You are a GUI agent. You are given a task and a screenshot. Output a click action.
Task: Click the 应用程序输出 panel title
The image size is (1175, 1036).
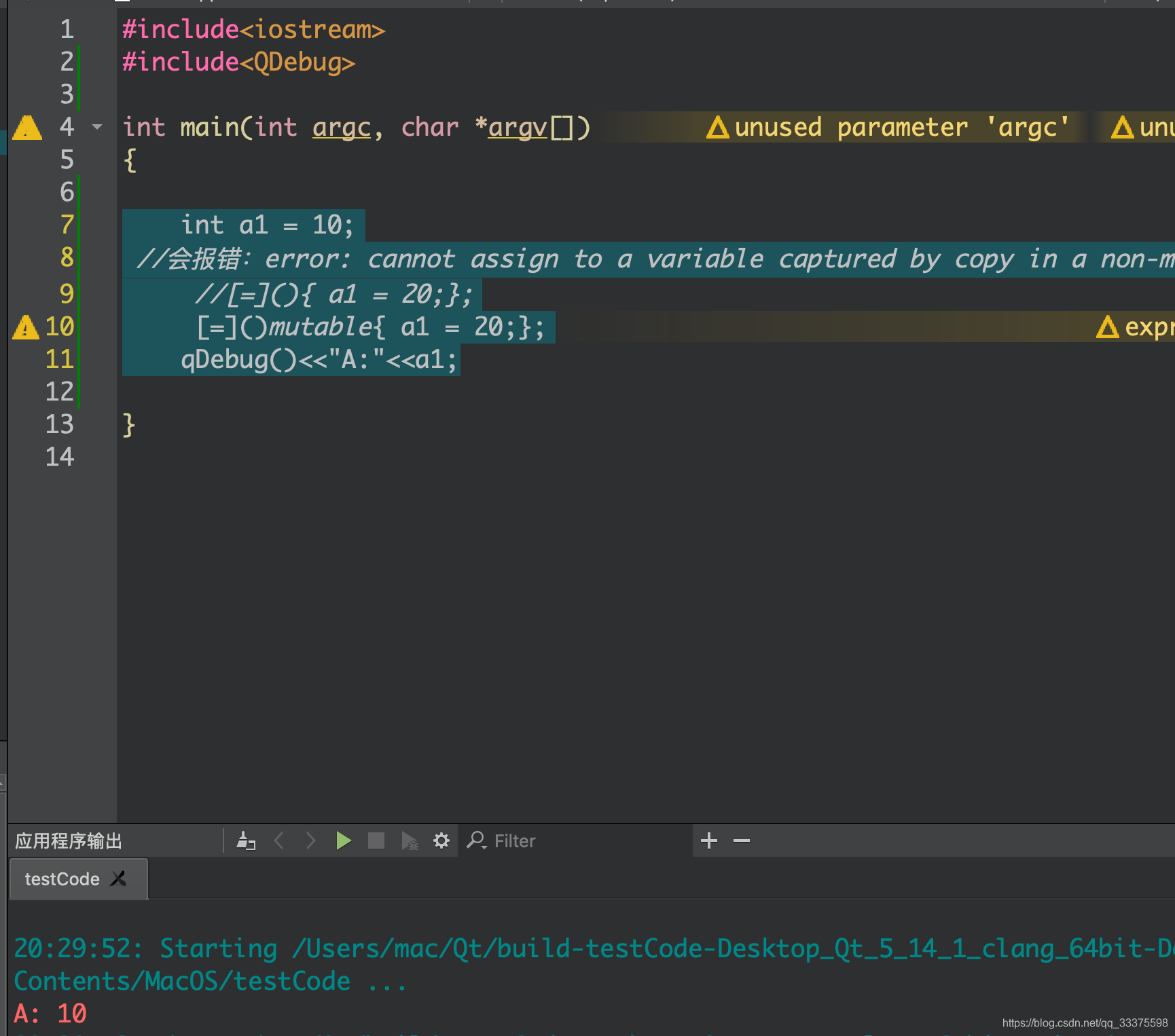(69, 841)
